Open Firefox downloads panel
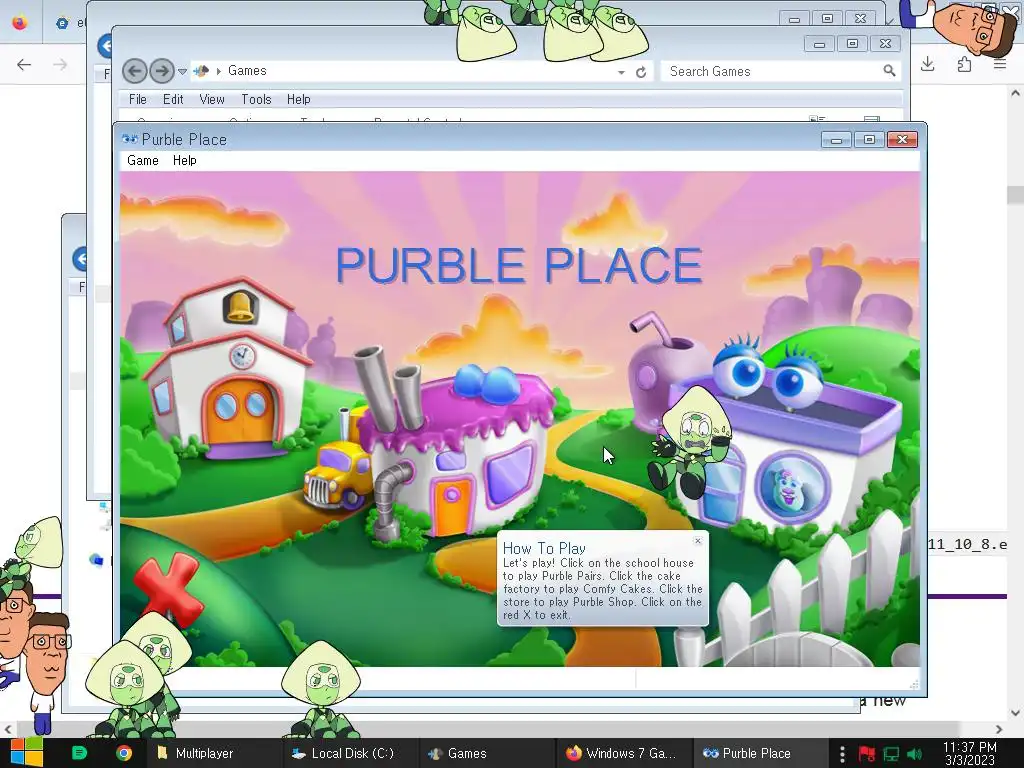Viewport: 1024px width, 768px height. click(927, 64)
